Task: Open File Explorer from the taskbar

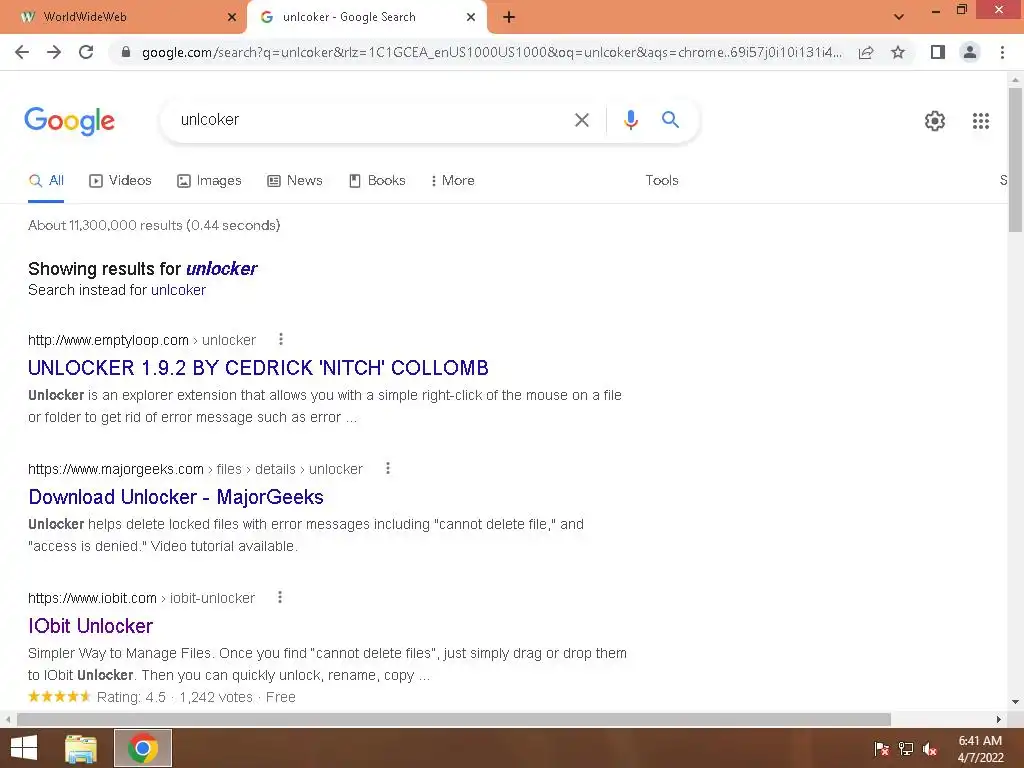Action: [x=81, y=748]
